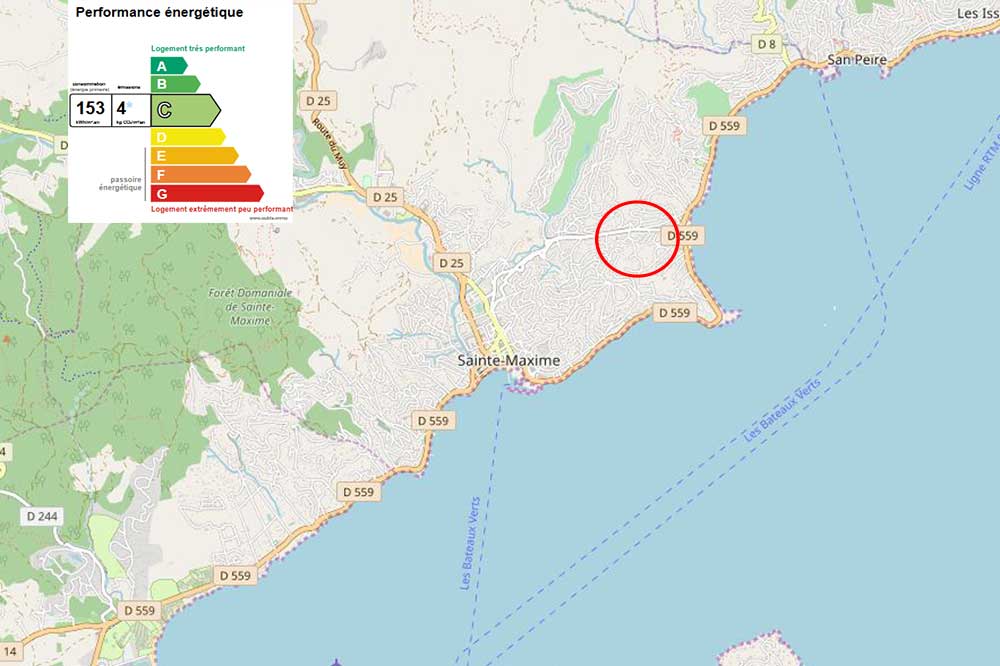Select the green energy class A arrow
Viewport: 1000px width, 666px height.
click(168, 65)
